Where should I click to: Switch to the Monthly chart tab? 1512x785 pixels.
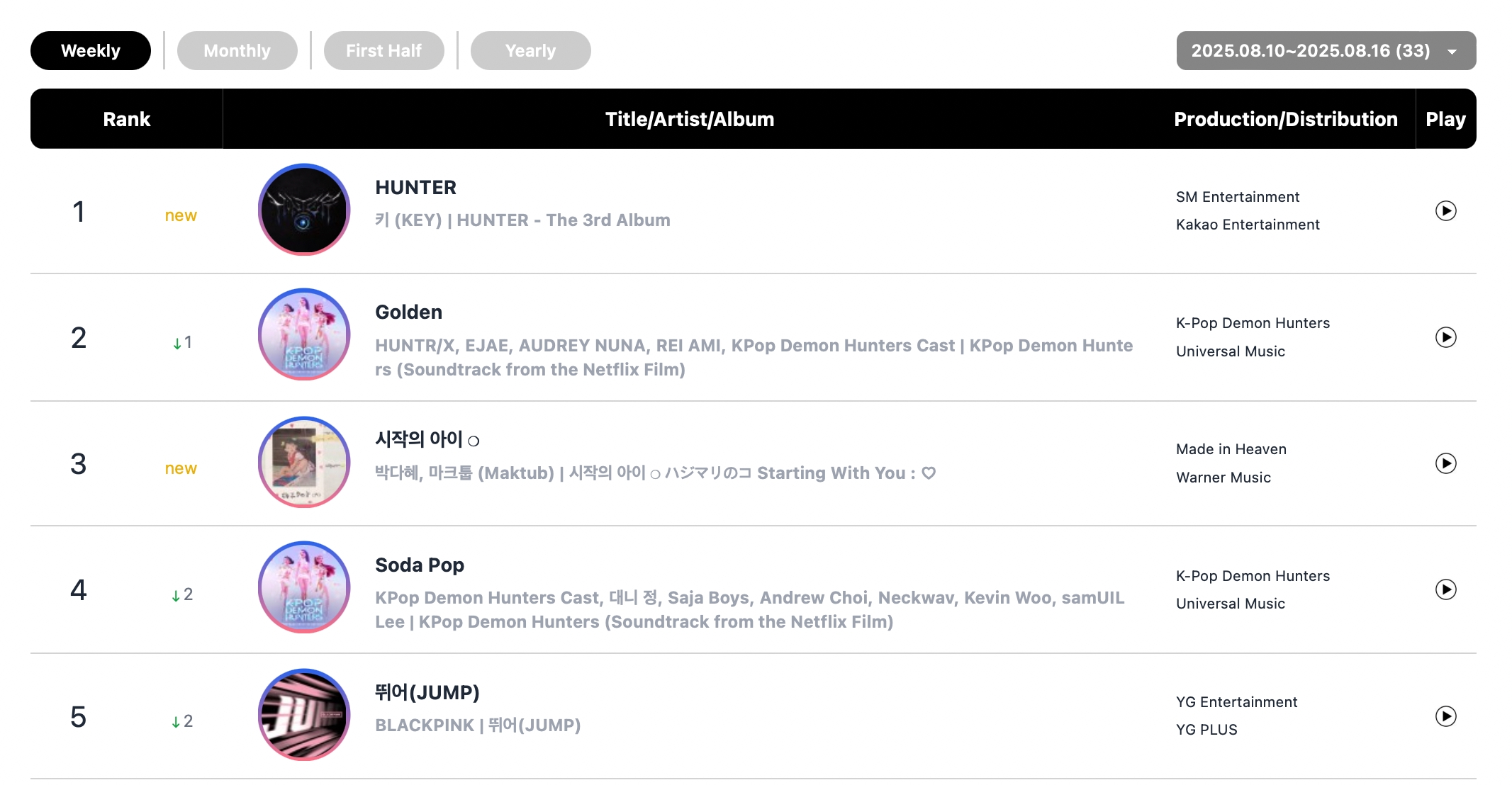click(x=237, y=50)
